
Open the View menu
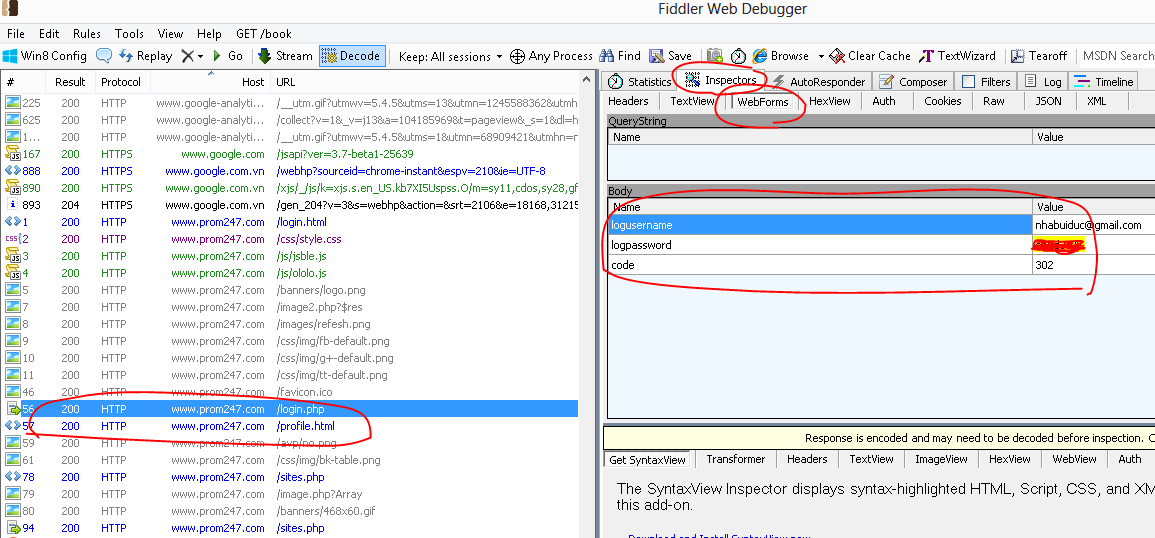click(x=170, y=34)
